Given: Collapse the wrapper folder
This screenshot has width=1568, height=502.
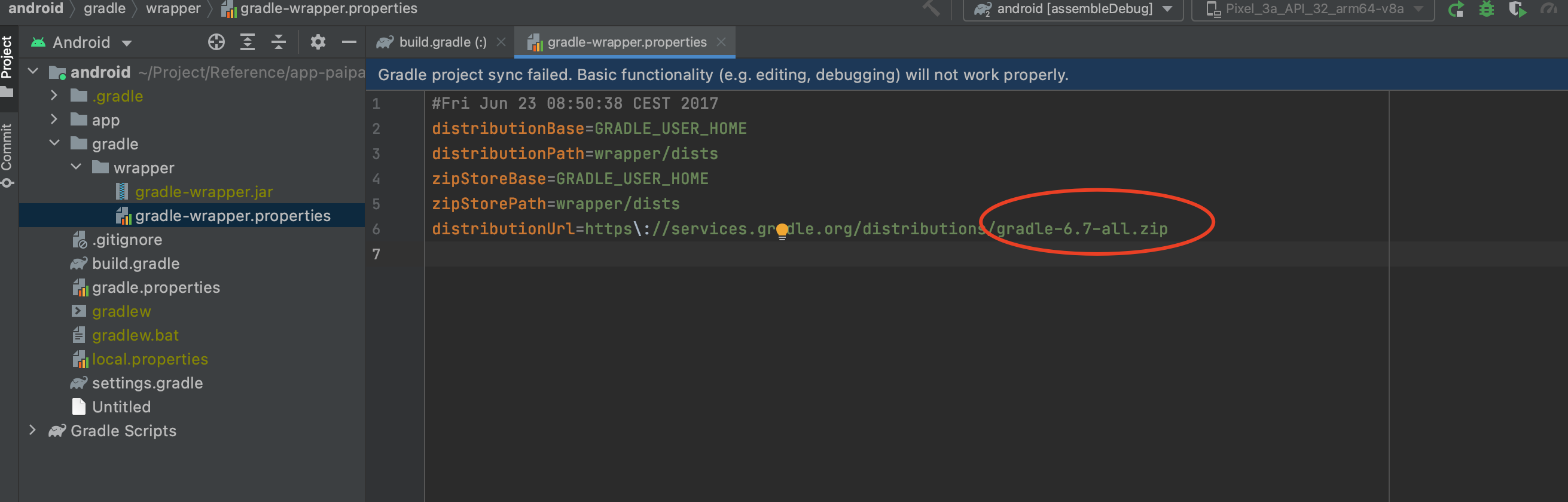Looking at the screenshot, I should [x=76, y=167].
